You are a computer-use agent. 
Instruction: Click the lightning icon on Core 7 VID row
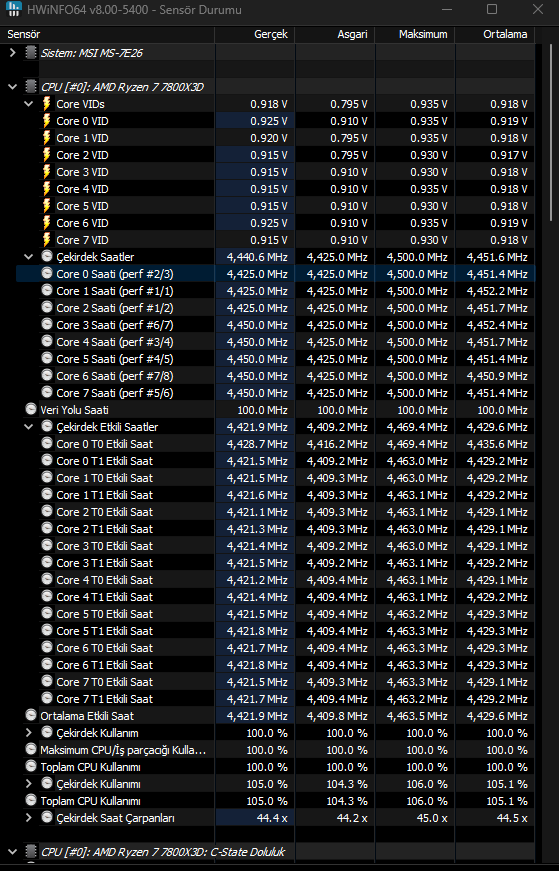point(47,239)
